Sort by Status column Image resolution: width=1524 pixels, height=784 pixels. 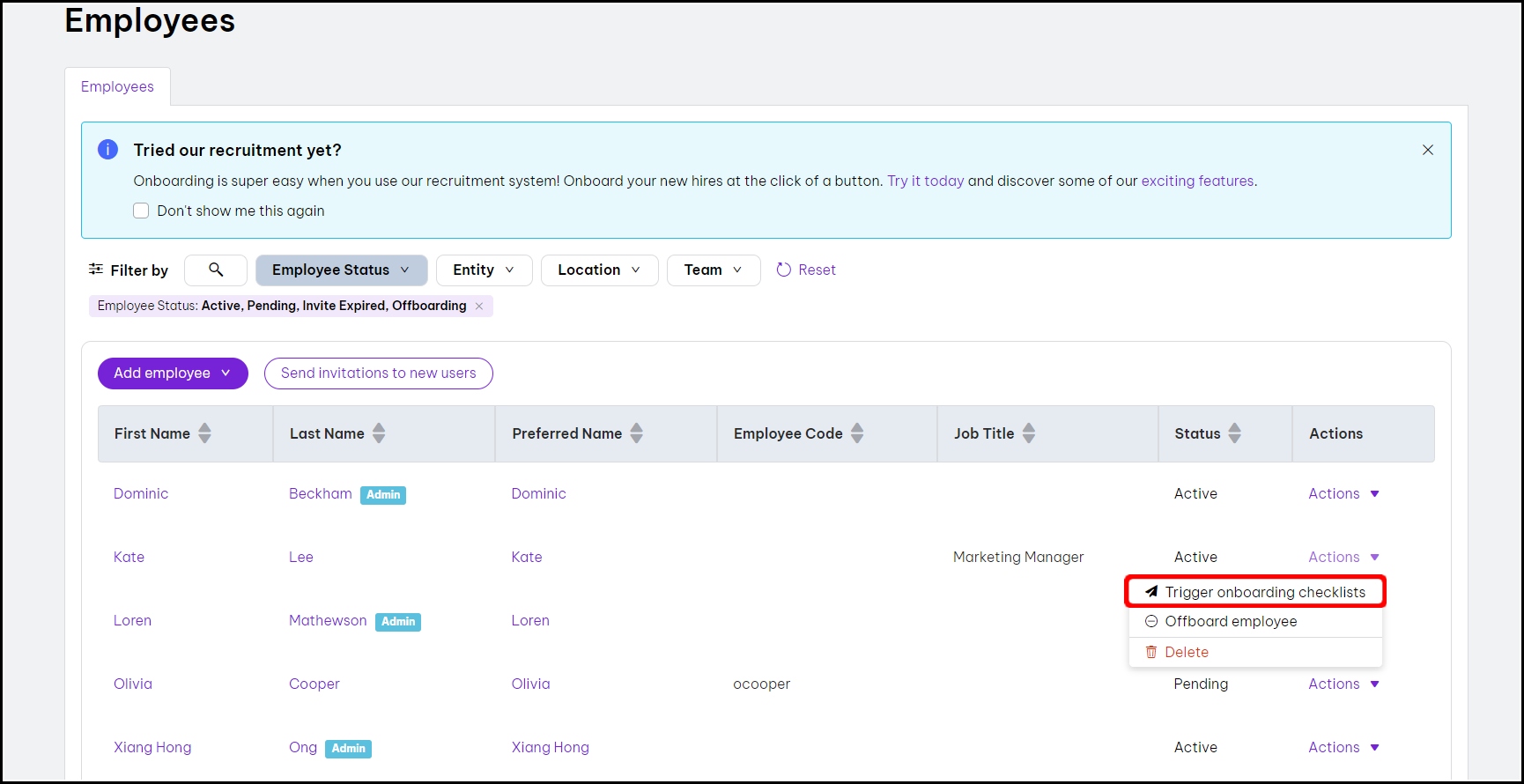1234,433
